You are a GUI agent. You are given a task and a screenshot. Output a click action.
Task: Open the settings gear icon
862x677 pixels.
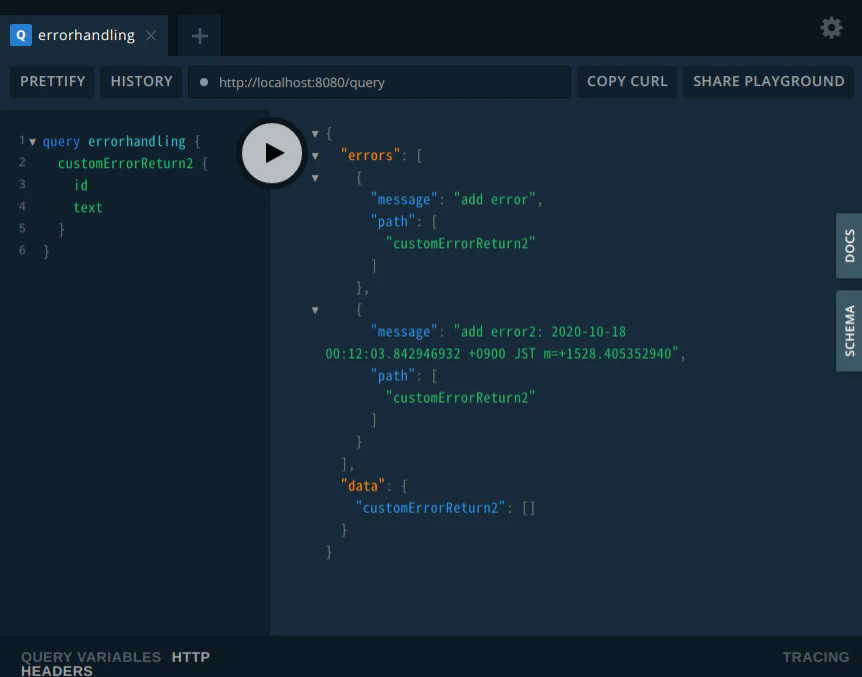[831, 27]
